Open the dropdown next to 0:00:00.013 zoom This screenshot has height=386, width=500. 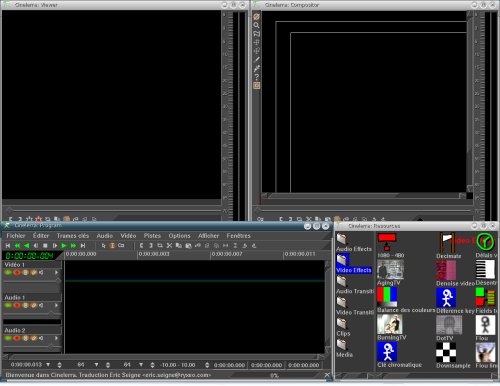tap(48, 365)
